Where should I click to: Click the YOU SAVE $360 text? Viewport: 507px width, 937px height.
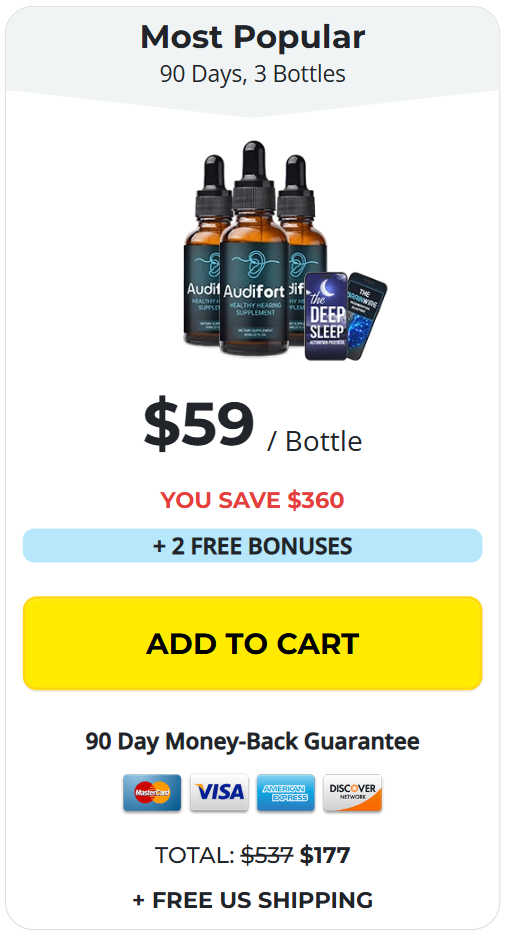pos(252,500)
